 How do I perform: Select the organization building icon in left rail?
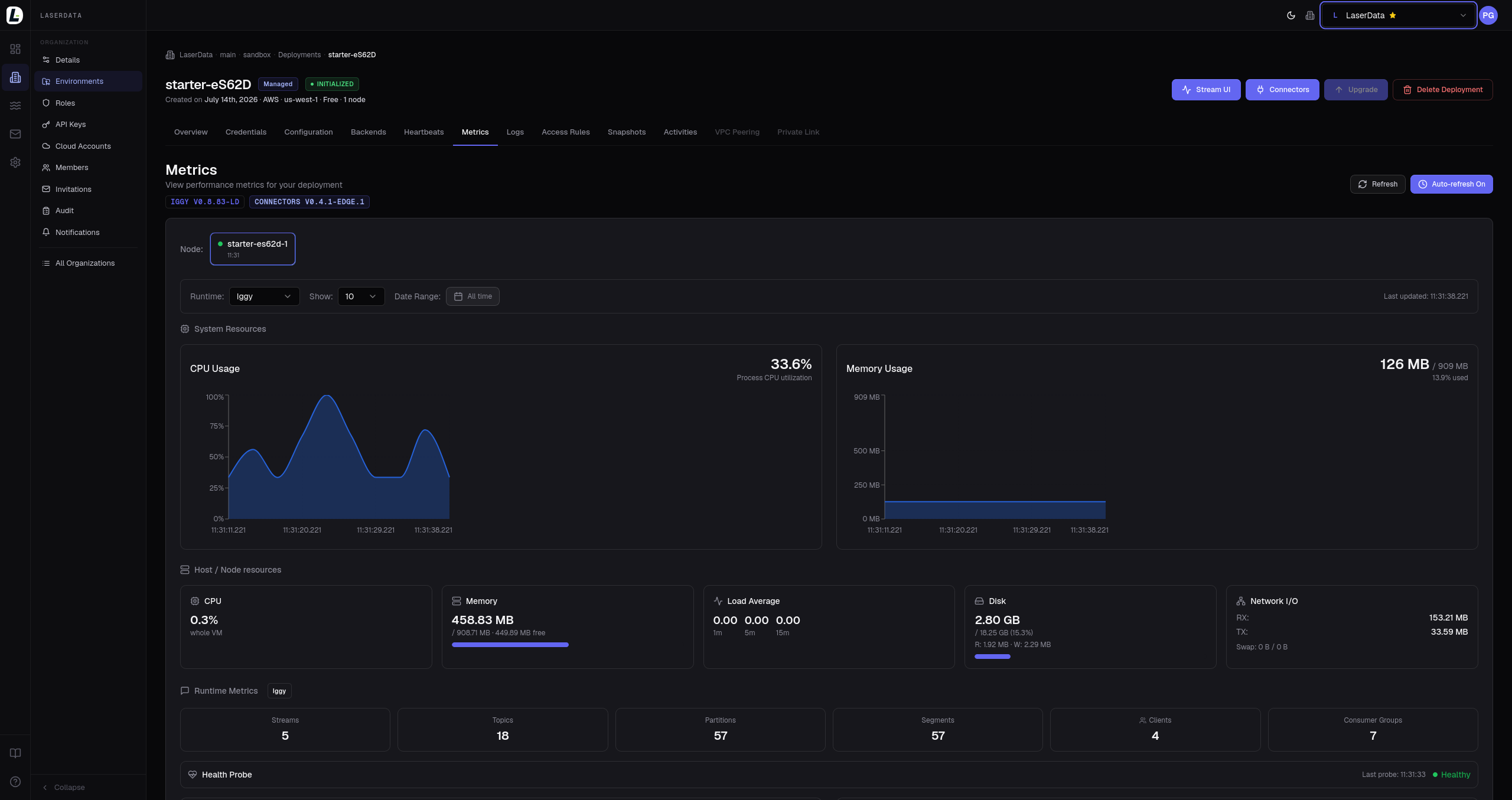[15, 77]
